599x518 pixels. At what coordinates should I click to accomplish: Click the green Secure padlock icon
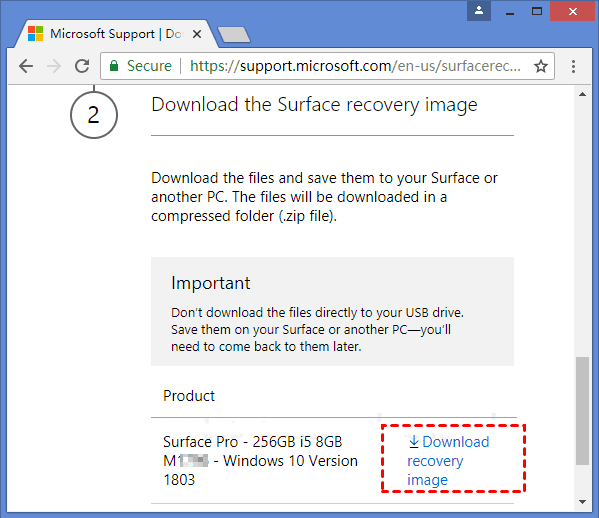tap(114, 66)
